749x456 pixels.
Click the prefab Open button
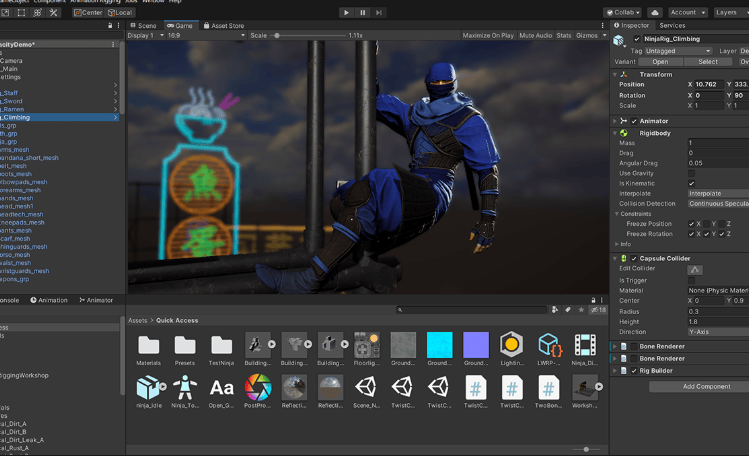[x=660, y=62]
